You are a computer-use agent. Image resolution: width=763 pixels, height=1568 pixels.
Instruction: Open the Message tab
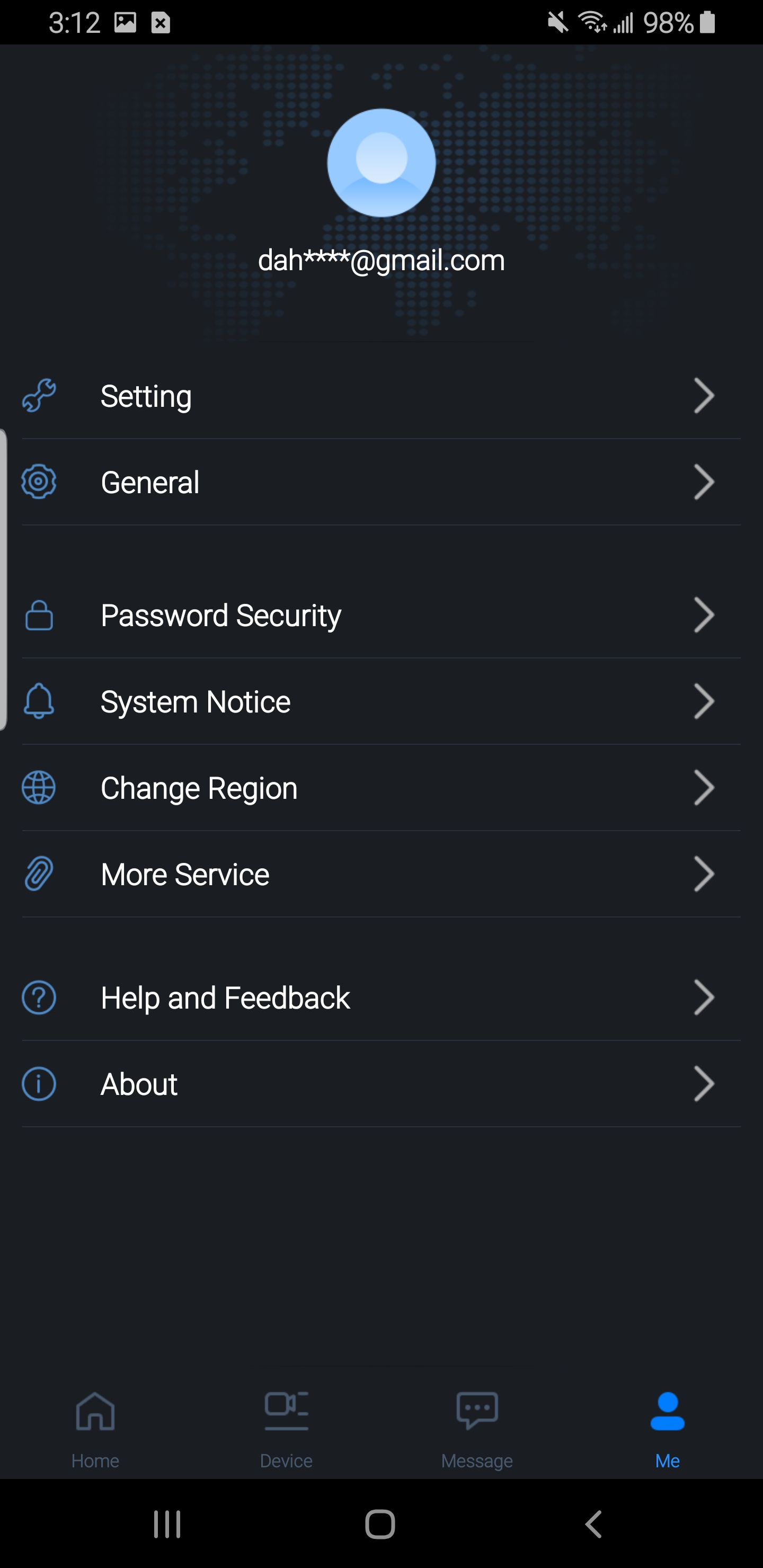coord(477,1423)
